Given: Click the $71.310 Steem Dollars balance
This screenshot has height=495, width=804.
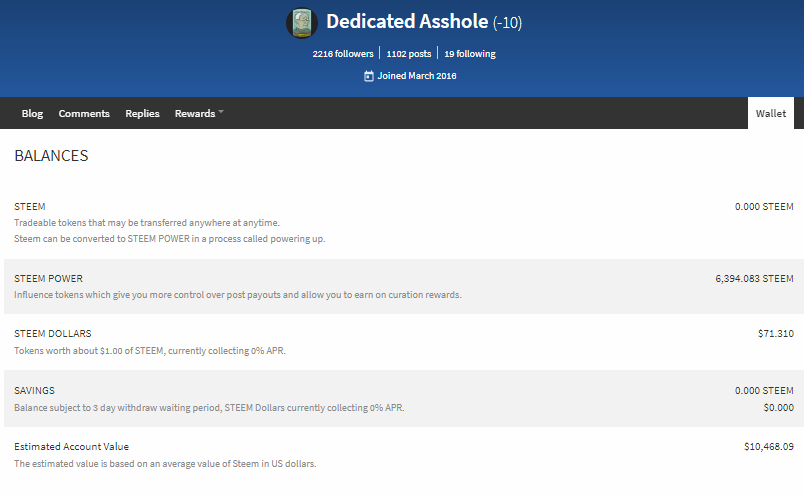Looking at the screenshot, I should pyautogui.click(x=775, y=334).
